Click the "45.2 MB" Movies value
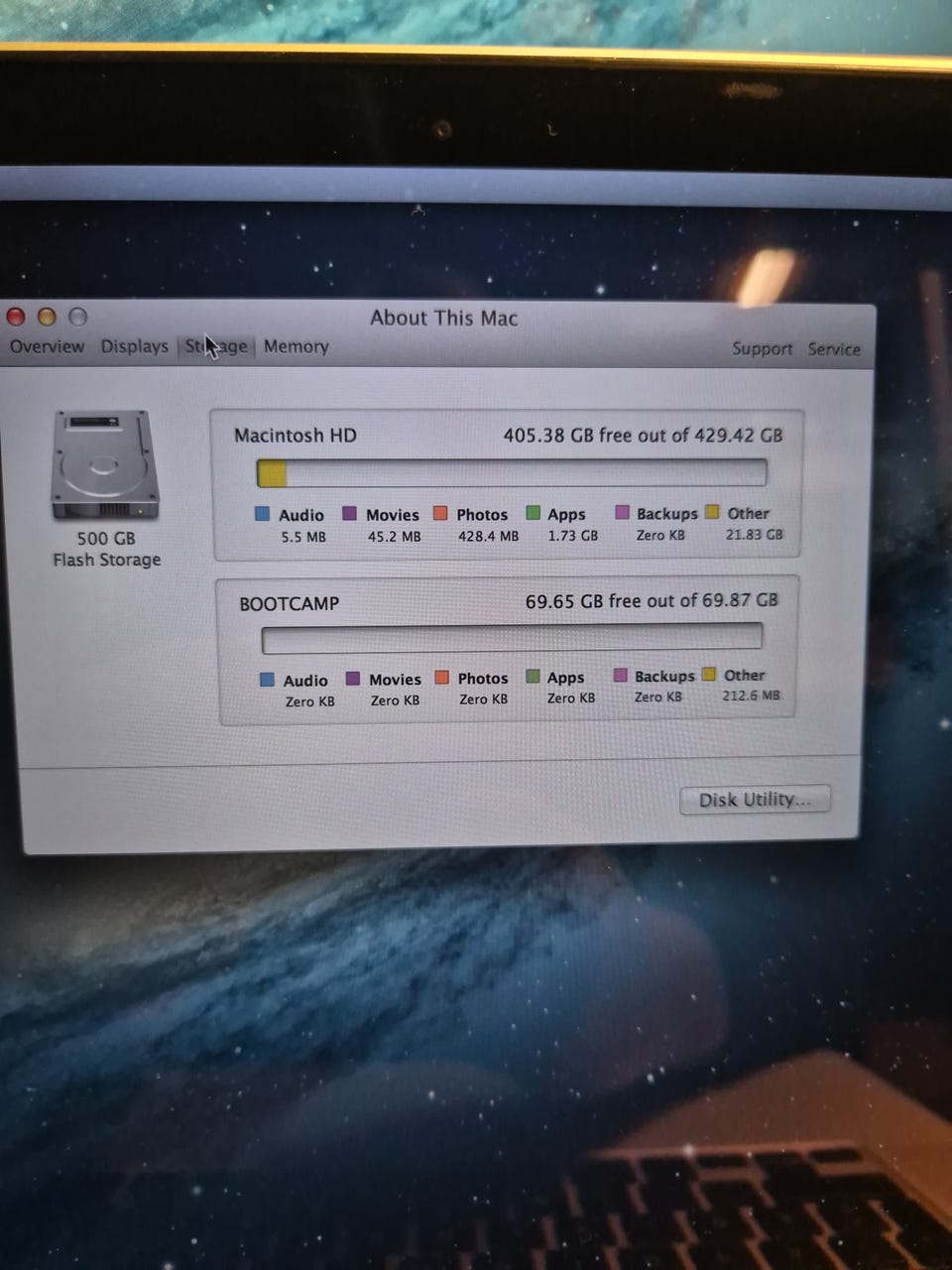This screenshot has width=952, height=1270. pos(394,536)
